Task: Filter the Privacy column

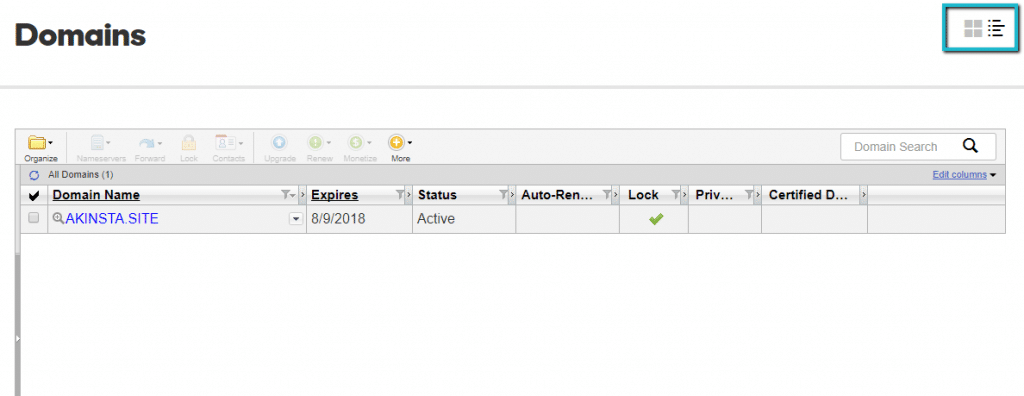Action: pyautogui.click(x=748, y=195)
